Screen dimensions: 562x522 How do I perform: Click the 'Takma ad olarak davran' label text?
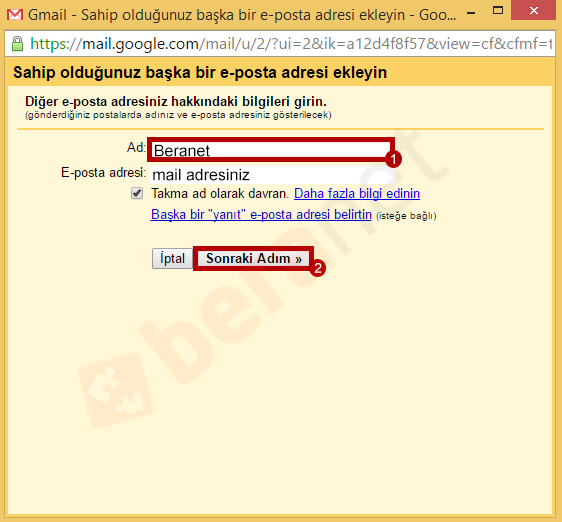[220, 194]
